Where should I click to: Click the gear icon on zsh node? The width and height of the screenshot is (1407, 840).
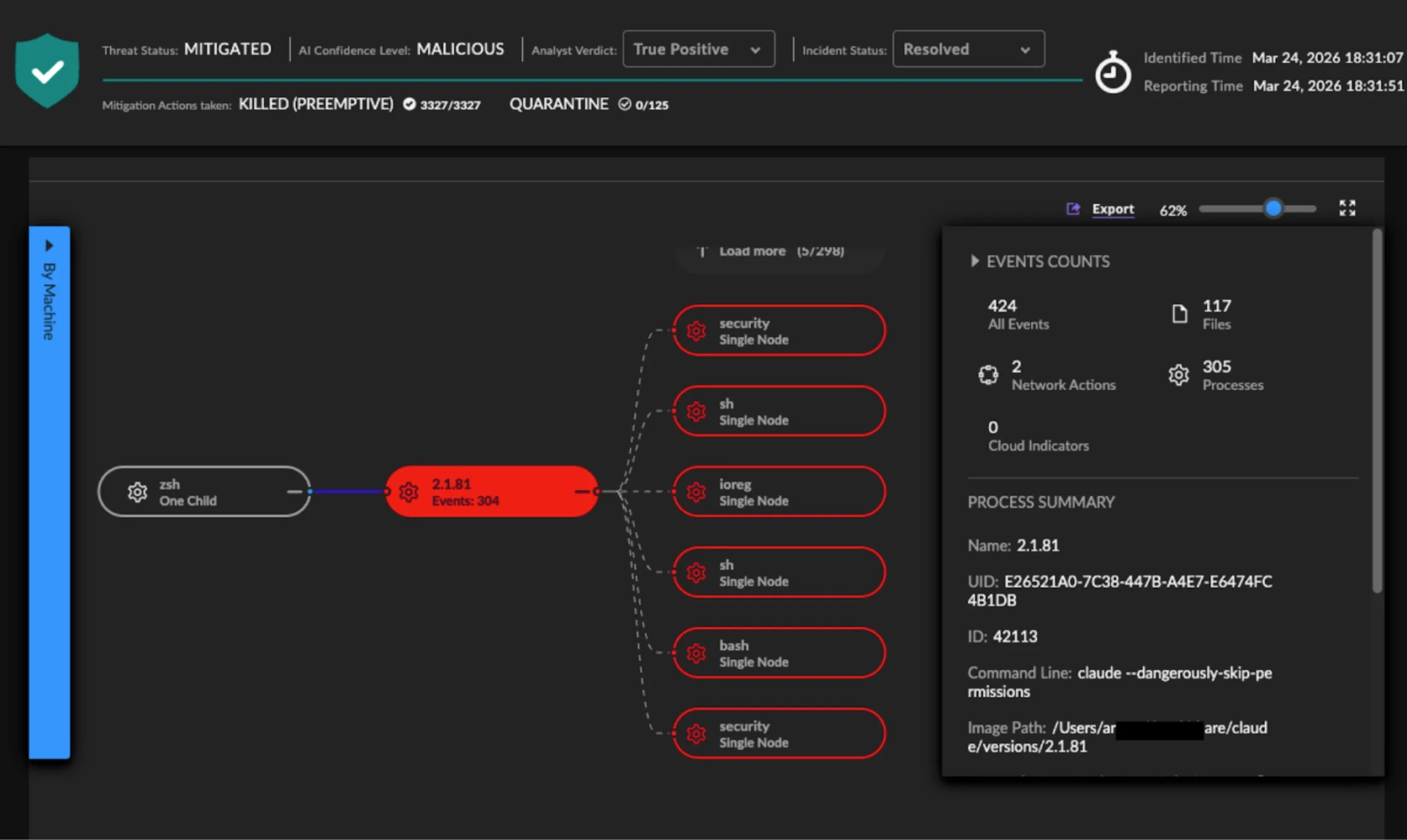click(x=137, y=492)
